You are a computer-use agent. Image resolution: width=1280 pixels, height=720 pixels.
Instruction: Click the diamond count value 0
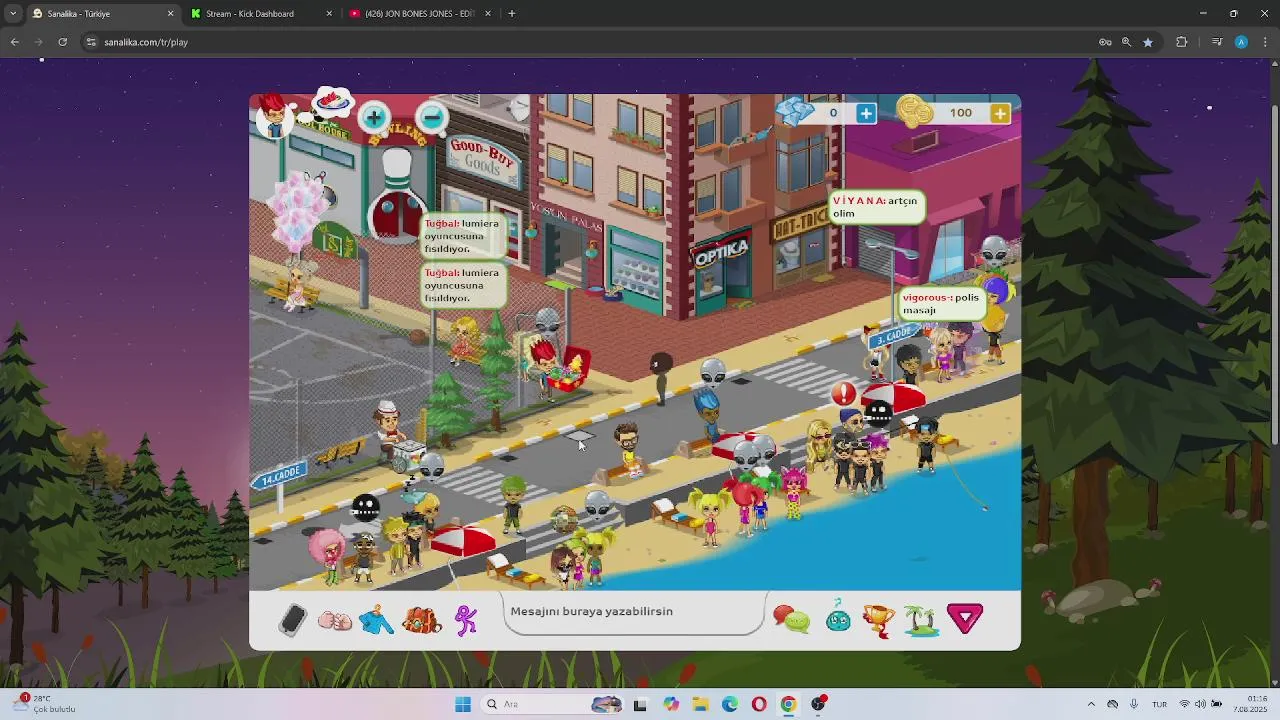coord(833,113)
